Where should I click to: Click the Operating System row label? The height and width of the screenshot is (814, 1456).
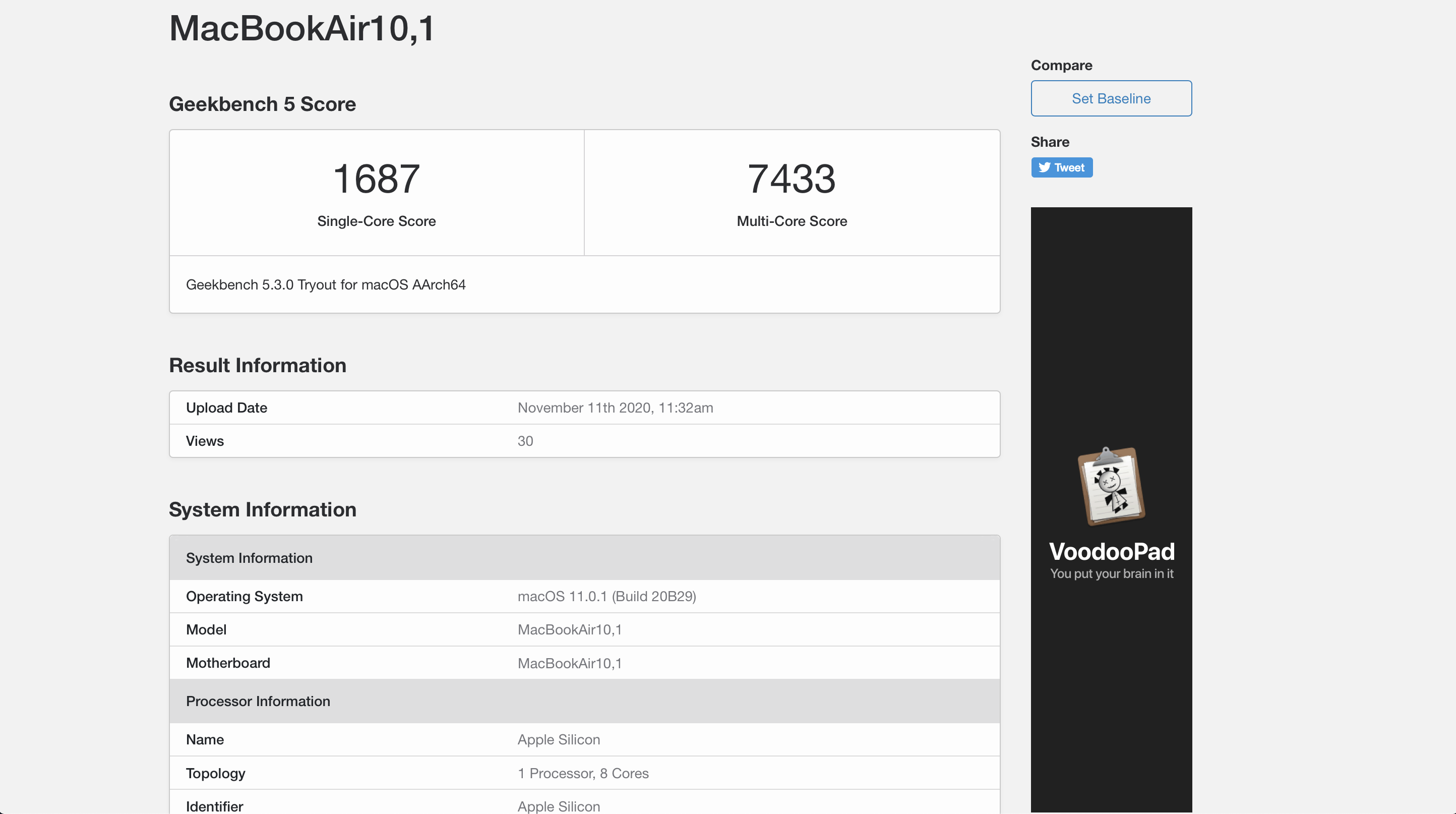[244, 596]
